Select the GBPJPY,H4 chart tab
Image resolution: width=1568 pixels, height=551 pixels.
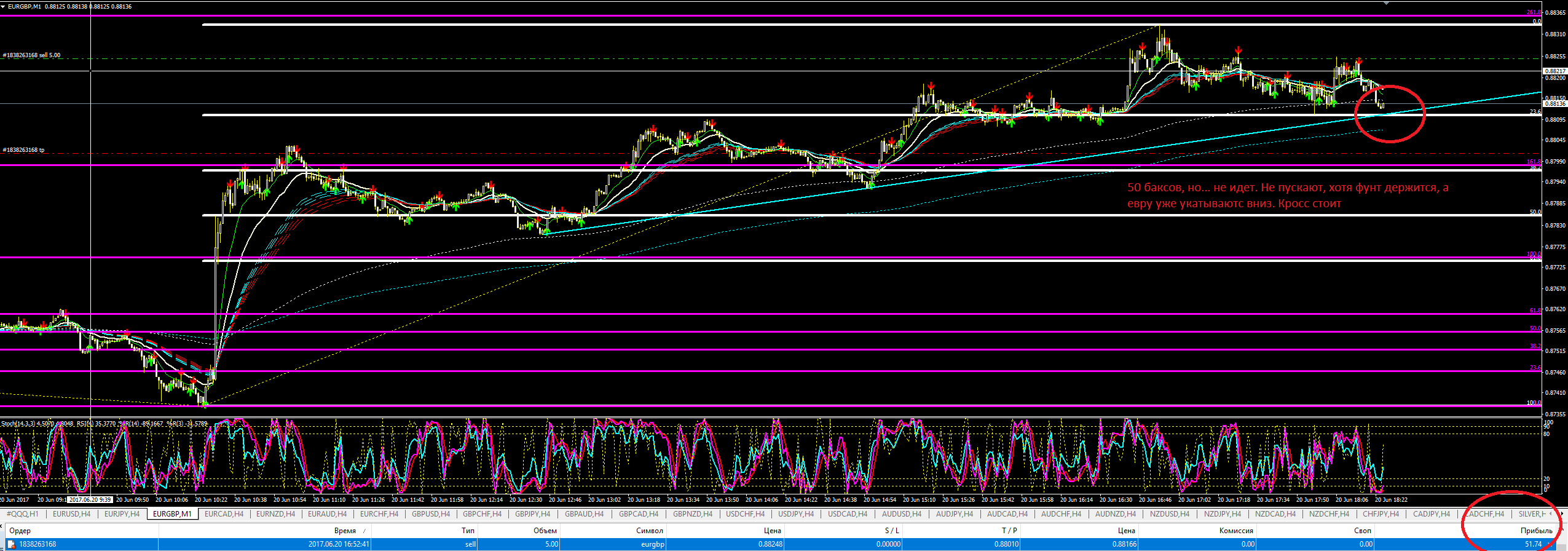[x=532, y=514]
